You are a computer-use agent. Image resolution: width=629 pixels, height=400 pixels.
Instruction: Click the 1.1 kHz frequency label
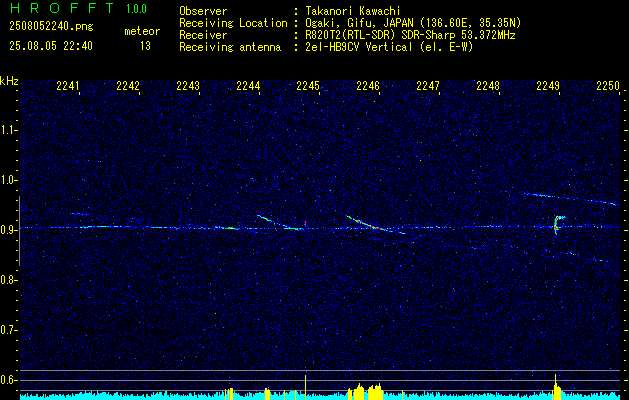pyautogui.click(x=8, y=130)
